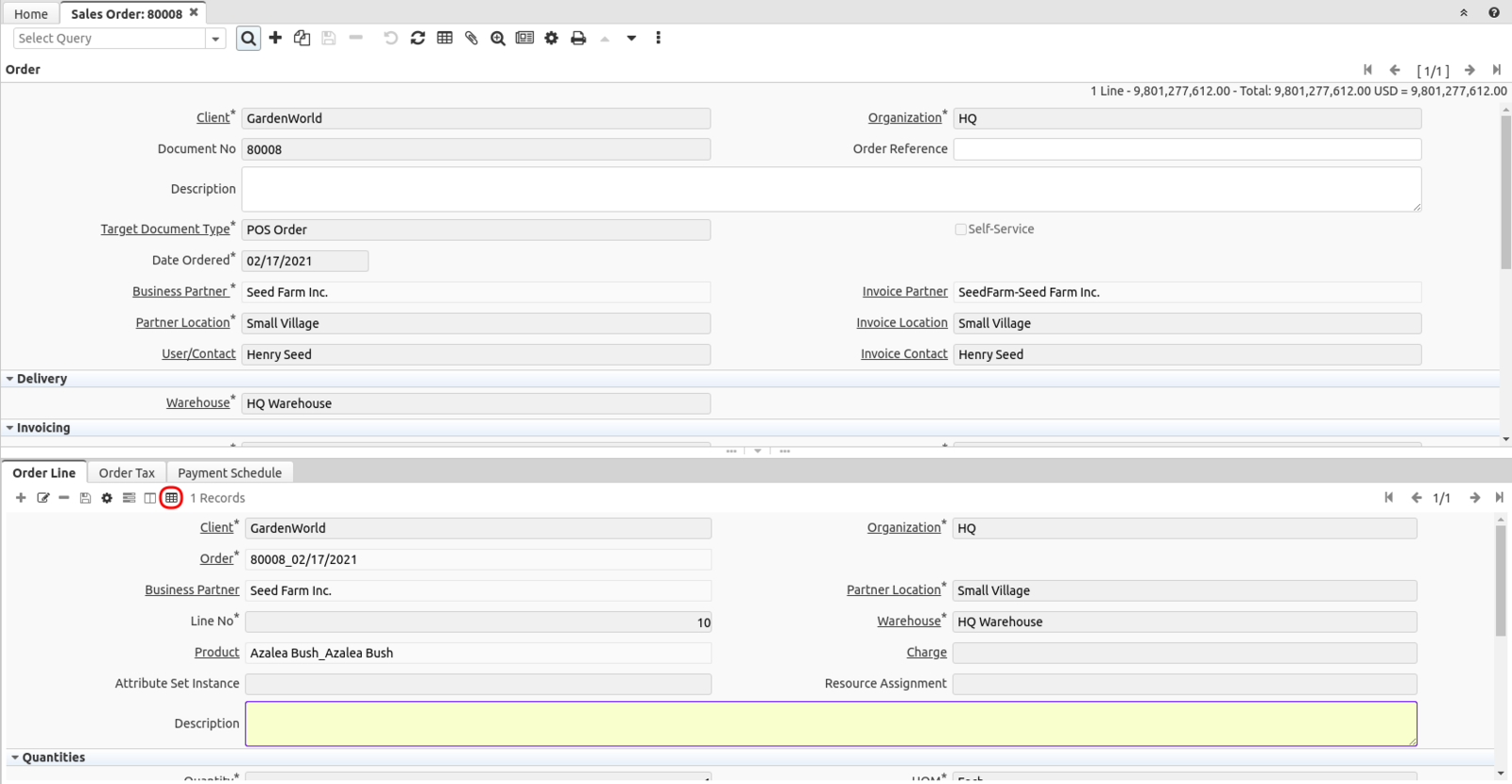Collapse the Quantities section
Screen dimensions: 1512x784
15,758
